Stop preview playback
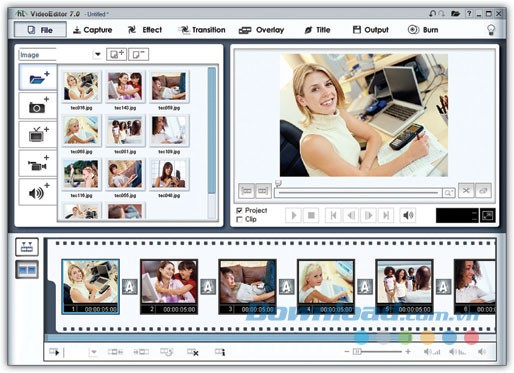Screen dimensions: 514x373 coord(311,215)
